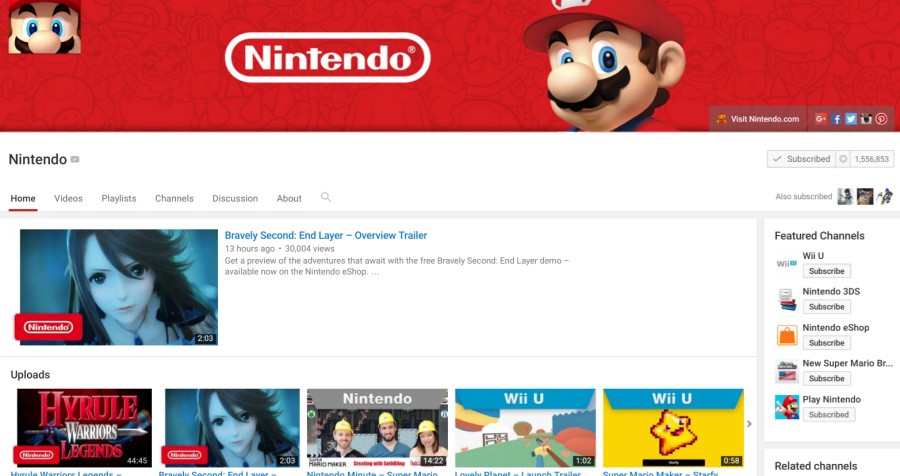Switch to the Home tab
Image resolution: width=900 pixels, height=476 pixels.
tap(23, 198)
